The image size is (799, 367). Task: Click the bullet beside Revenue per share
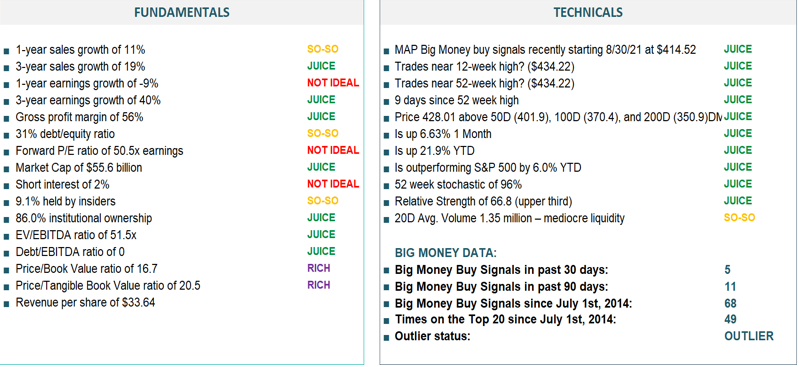point(6,303)
